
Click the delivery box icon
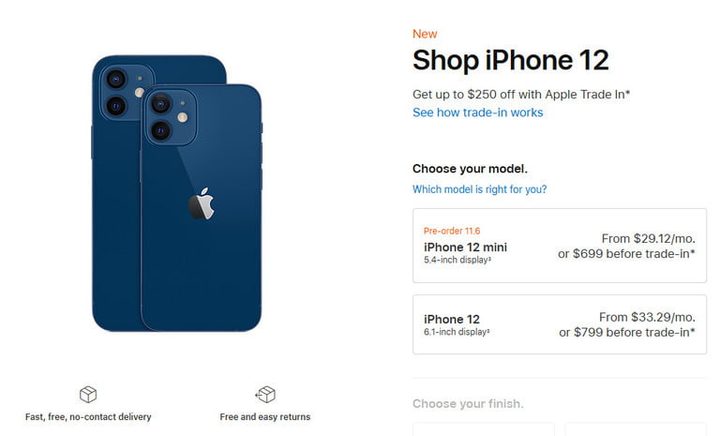click(x=88, y=394)
